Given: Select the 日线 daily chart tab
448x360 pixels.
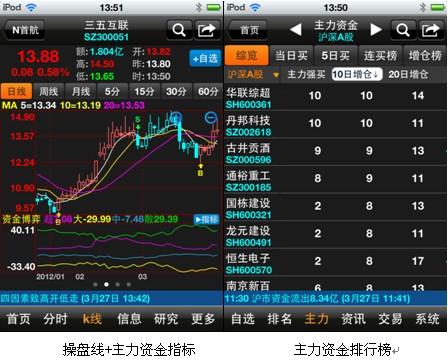Looking at the screenshot, I should point(16,91).
